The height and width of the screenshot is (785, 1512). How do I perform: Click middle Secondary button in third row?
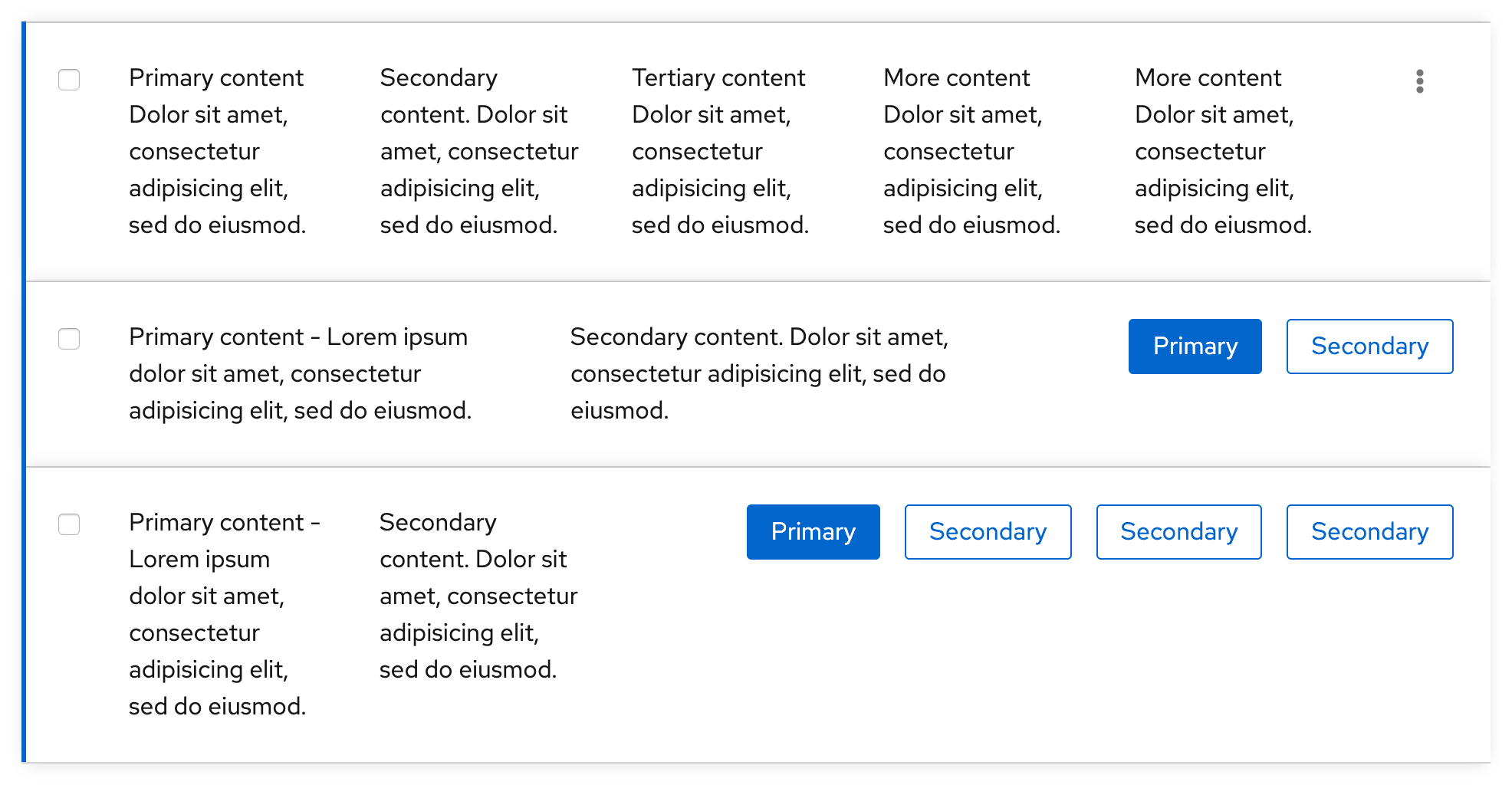coord(1178,532)
